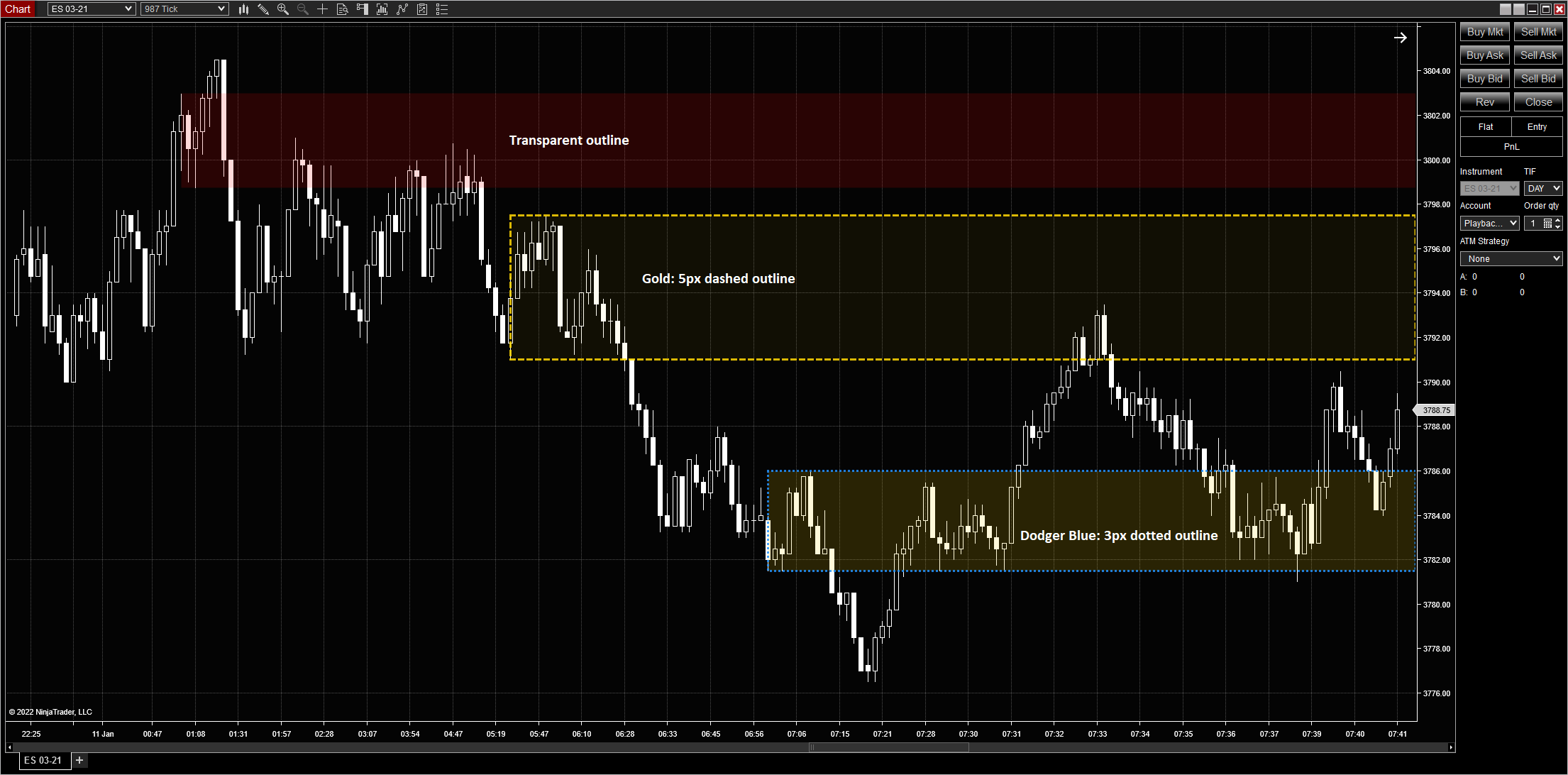Click the order qty calculator icon
The width and height of the screenshot is (1568, 775).
pyautogui.click(x=1547, y=224)
